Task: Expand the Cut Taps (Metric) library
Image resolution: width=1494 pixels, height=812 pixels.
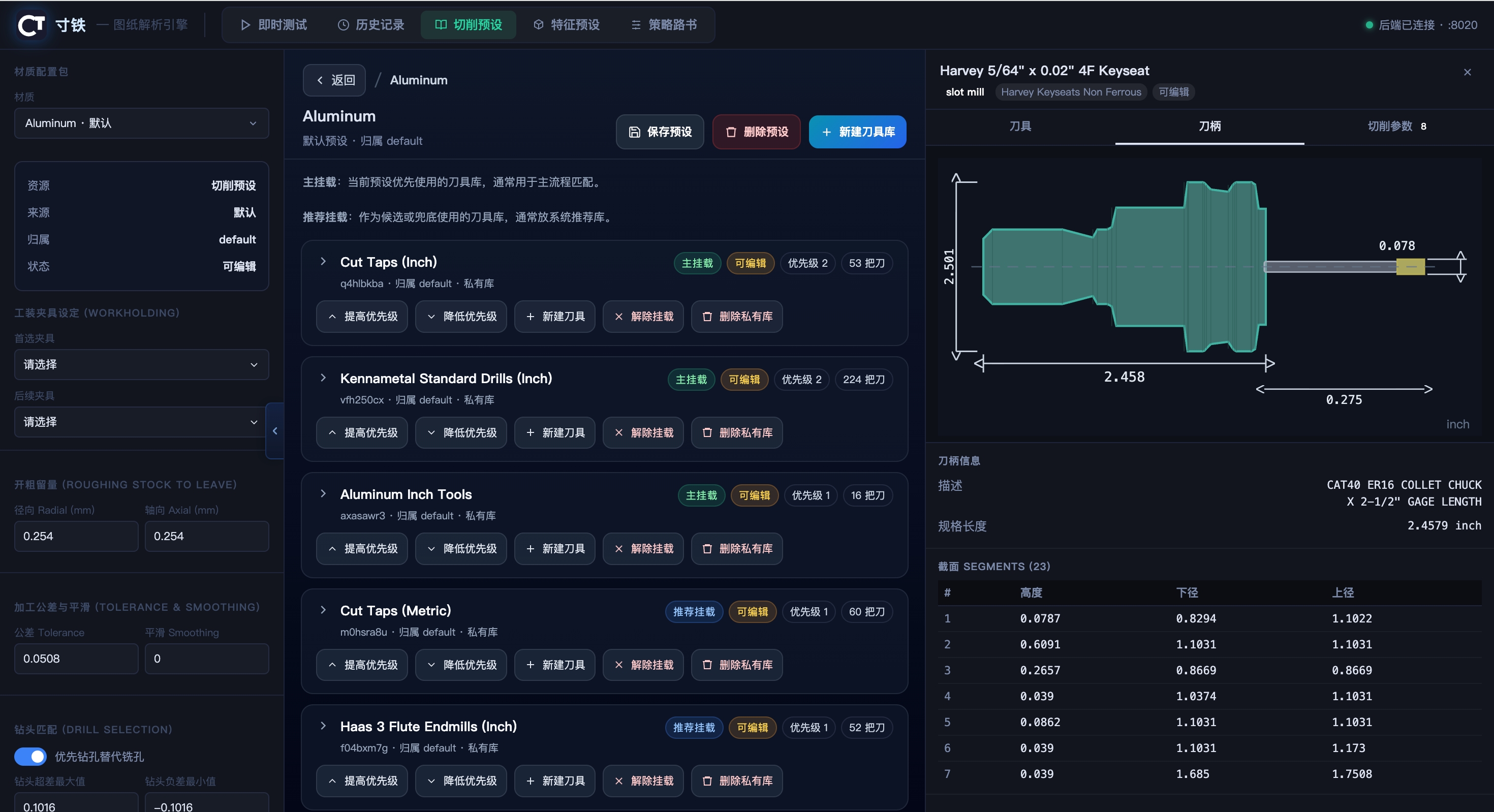Action: (323, 610)
